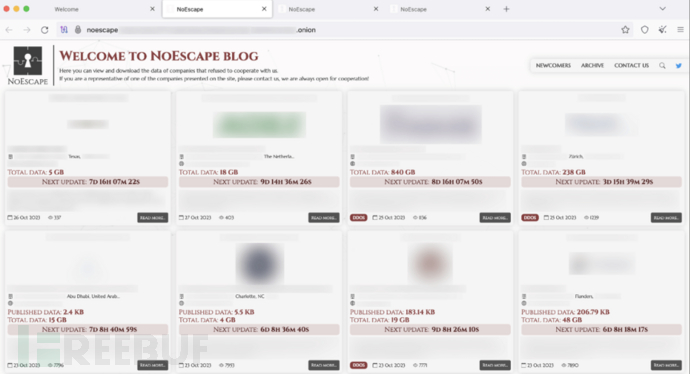Click the New Identity broom icon
Viewport: 690px width, 374px height.
click(x=662, y=30)
